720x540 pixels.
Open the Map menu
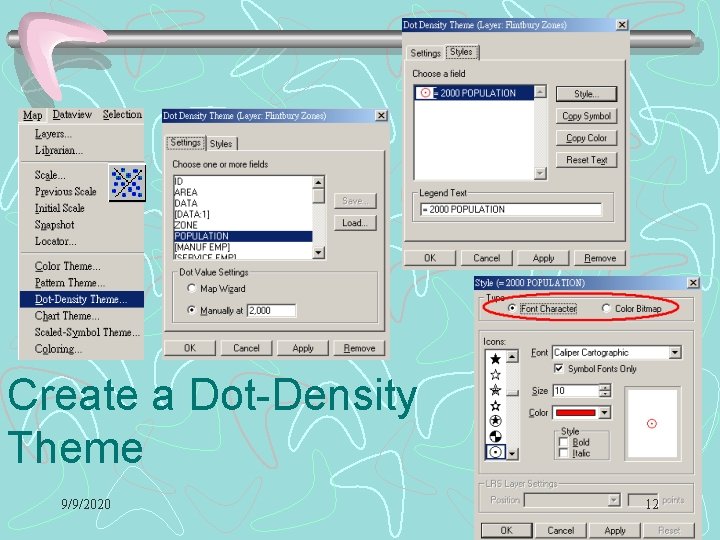coord(33,115)
